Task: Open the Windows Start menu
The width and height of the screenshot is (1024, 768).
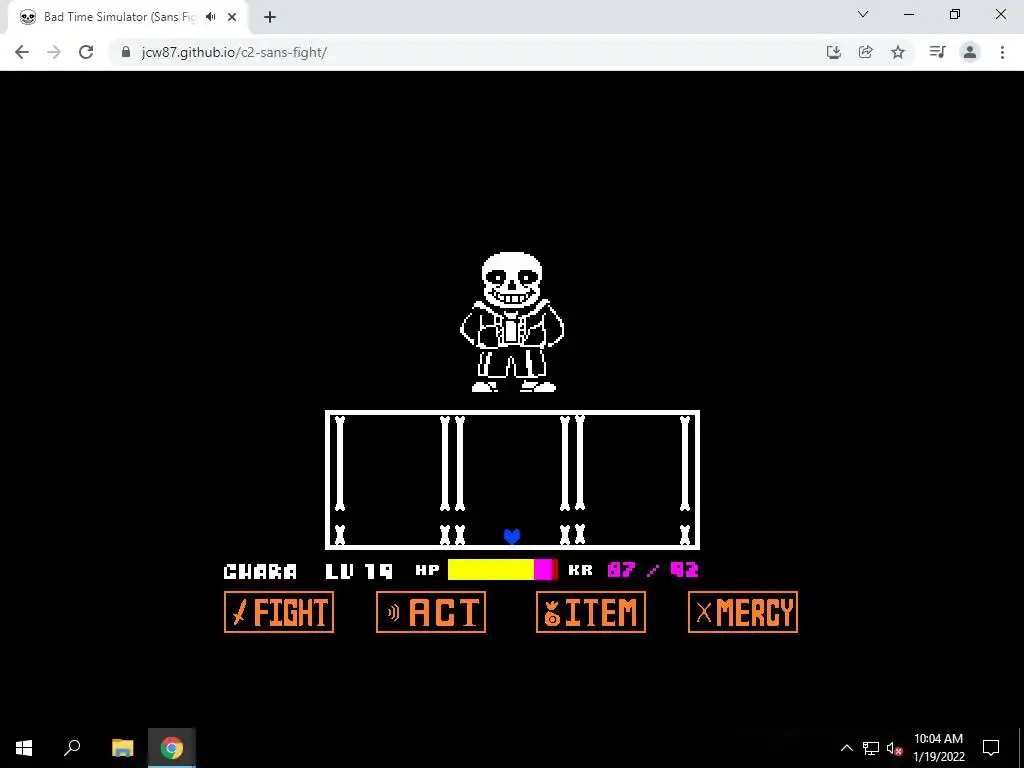Action: point(24,748)
